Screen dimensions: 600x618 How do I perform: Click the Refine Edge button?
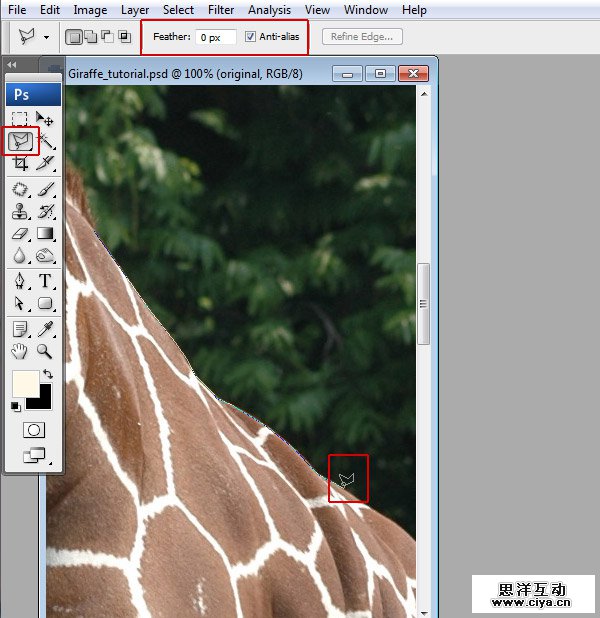click(x=362, y=37)
